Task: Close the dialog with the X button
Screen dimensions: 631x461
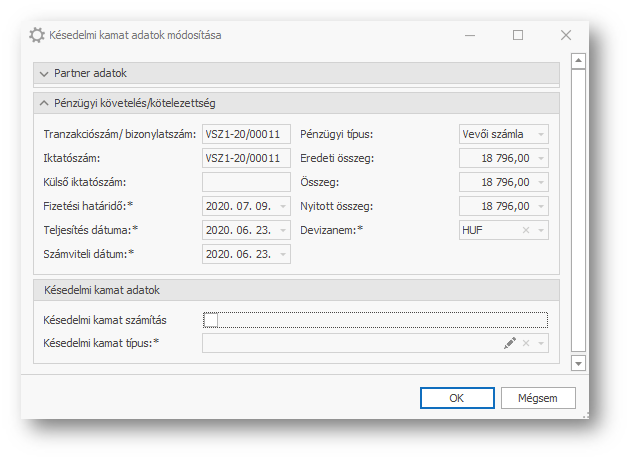Action: 566,35
